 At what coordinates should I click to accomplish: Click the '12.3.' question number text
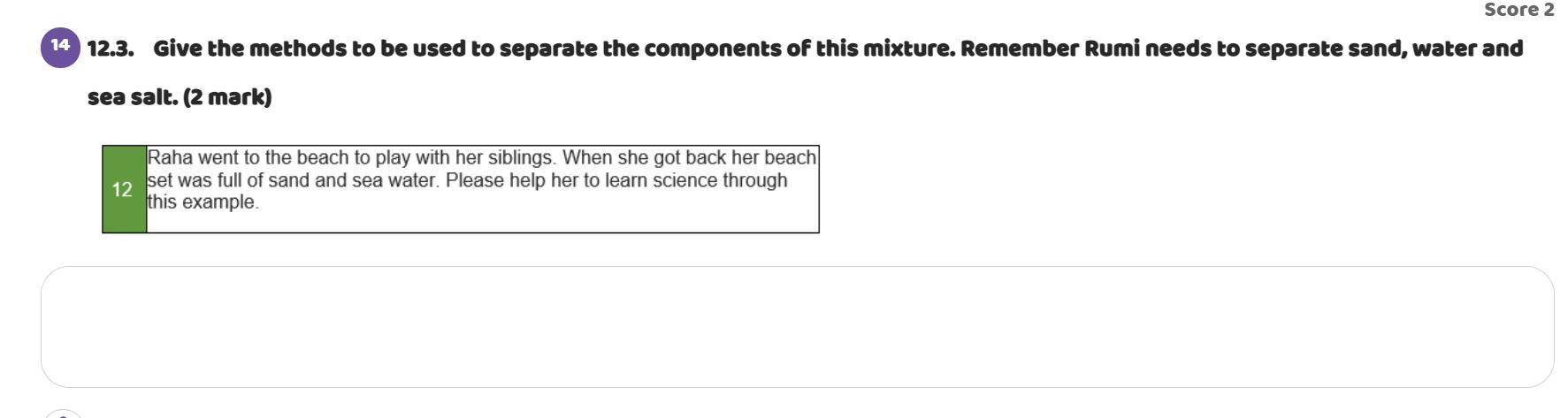coord(111,49)
